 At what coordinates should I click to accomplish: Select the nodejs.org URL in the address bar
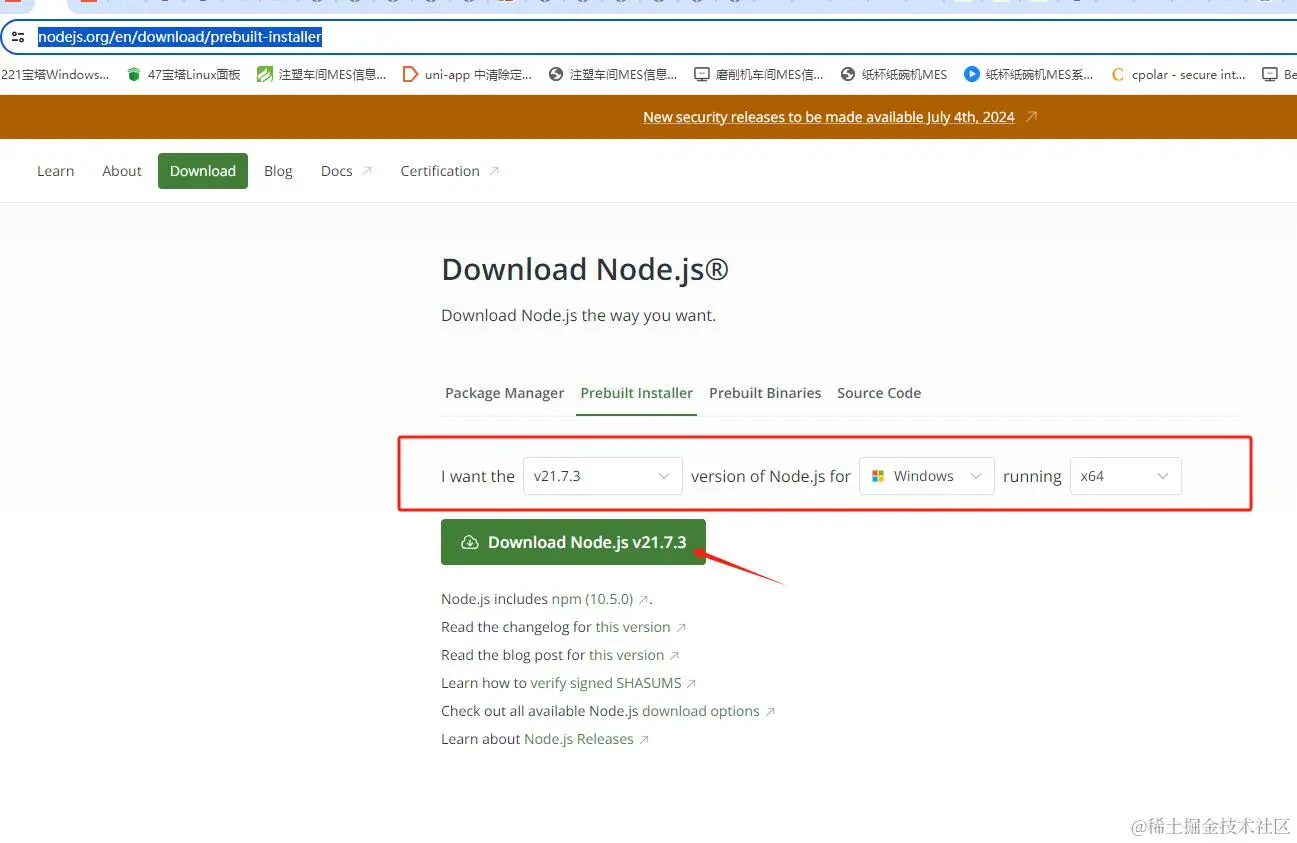click(x=180, y=37)
